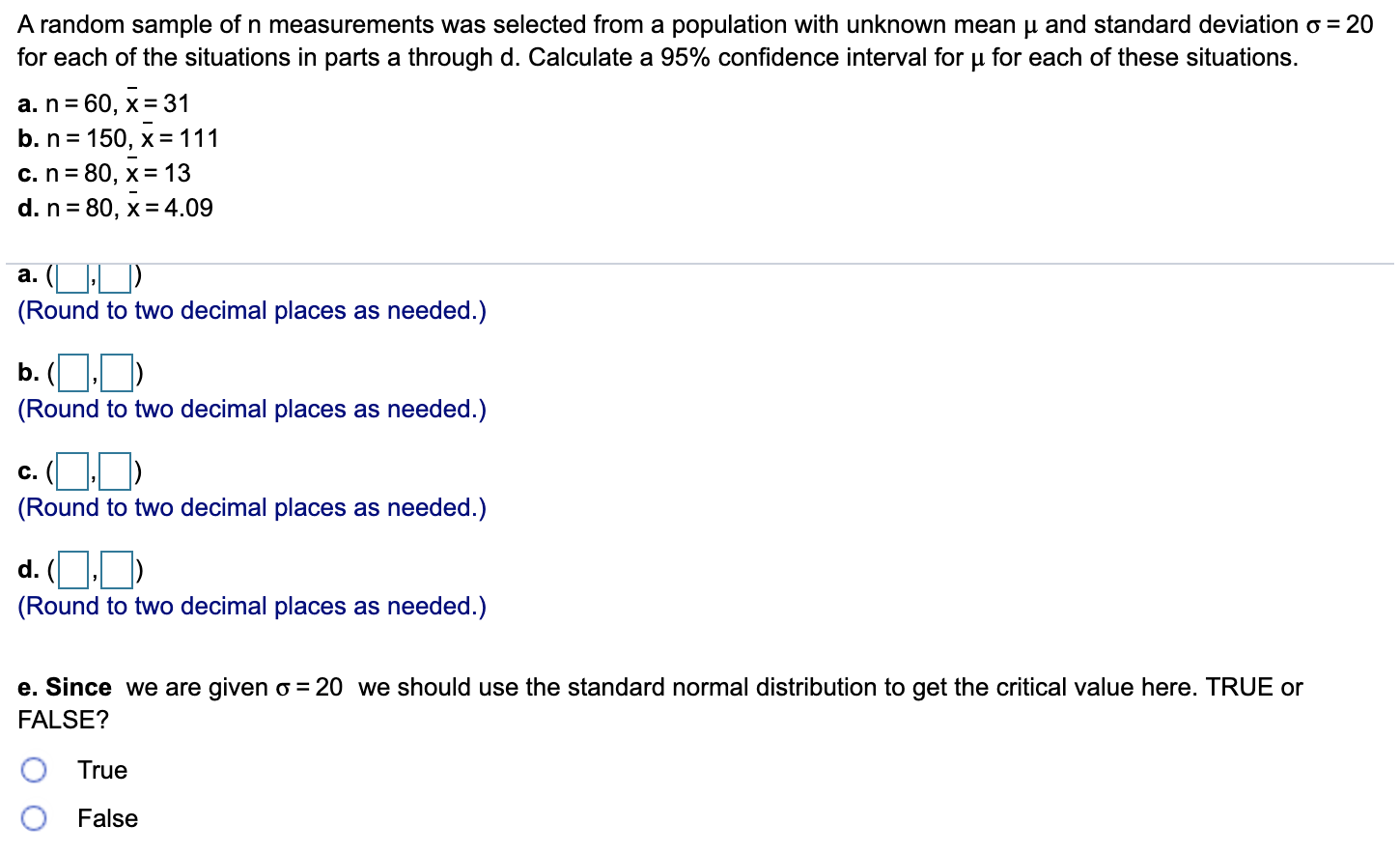Click the rounding hint under part d
The height and width of the screenshot is (854, 1400).
(x=251, y=606)
